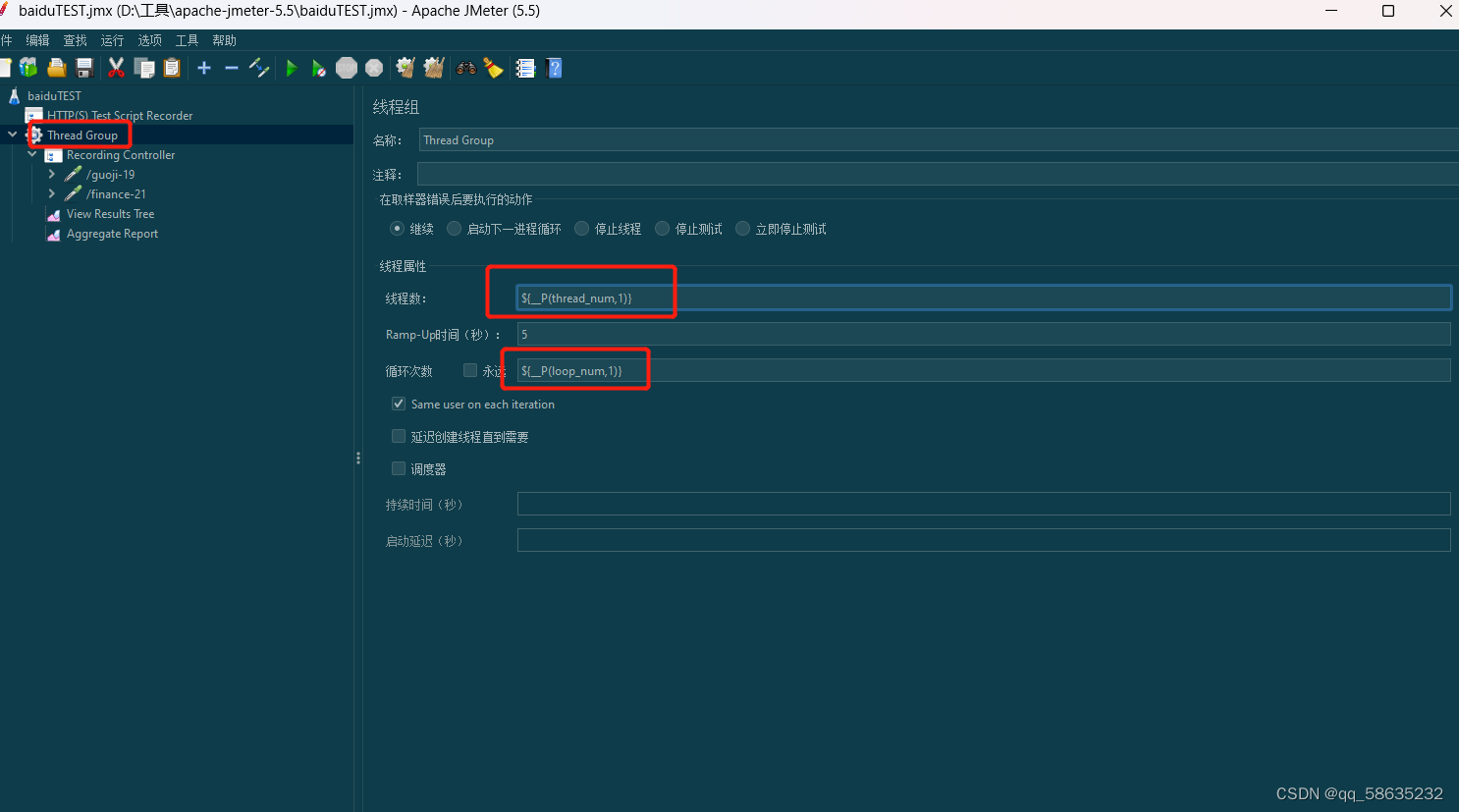Open help with question mark book icon
The width and height of the screenshot is (1459, 812).
tap(555, 68)
